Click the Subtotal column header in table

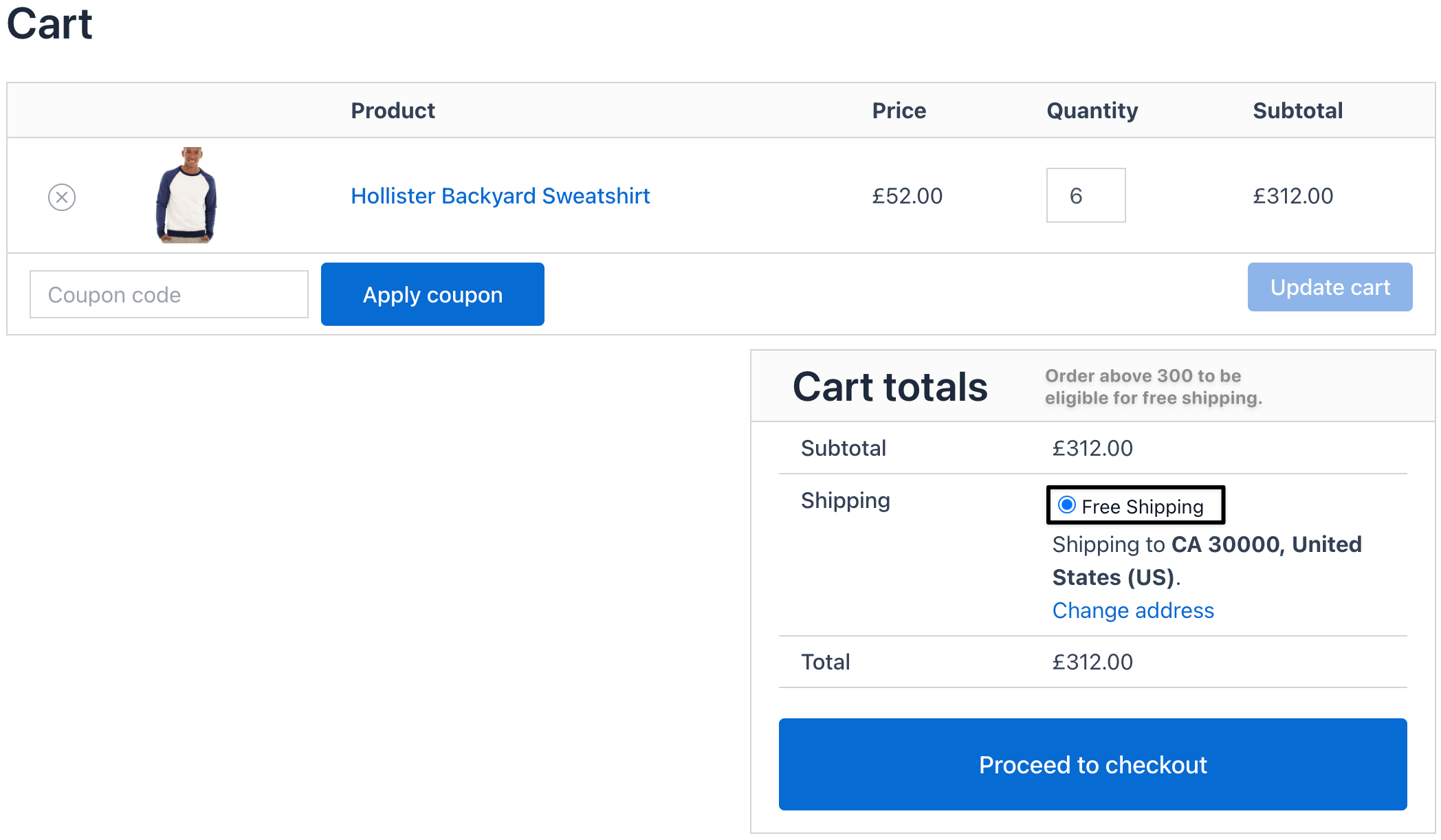1297,111
